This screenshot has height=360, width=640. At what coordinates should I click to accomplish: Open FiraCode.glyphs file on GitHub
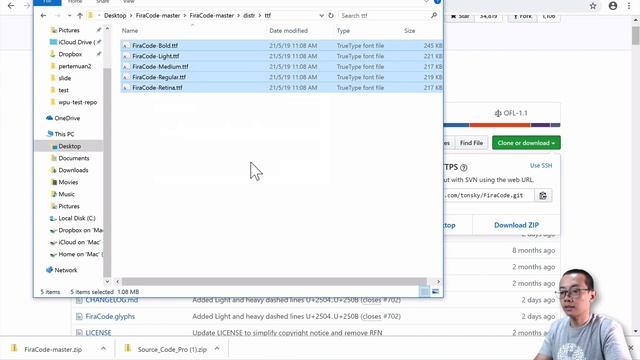point(110,316)
